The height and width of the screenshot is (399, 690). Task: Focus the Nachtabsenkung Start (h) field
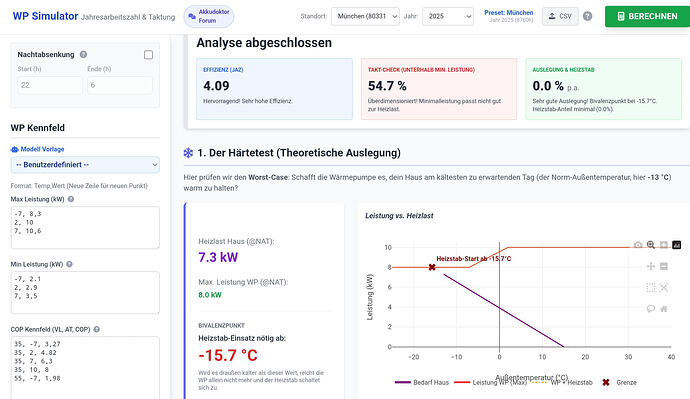point(50,85)
